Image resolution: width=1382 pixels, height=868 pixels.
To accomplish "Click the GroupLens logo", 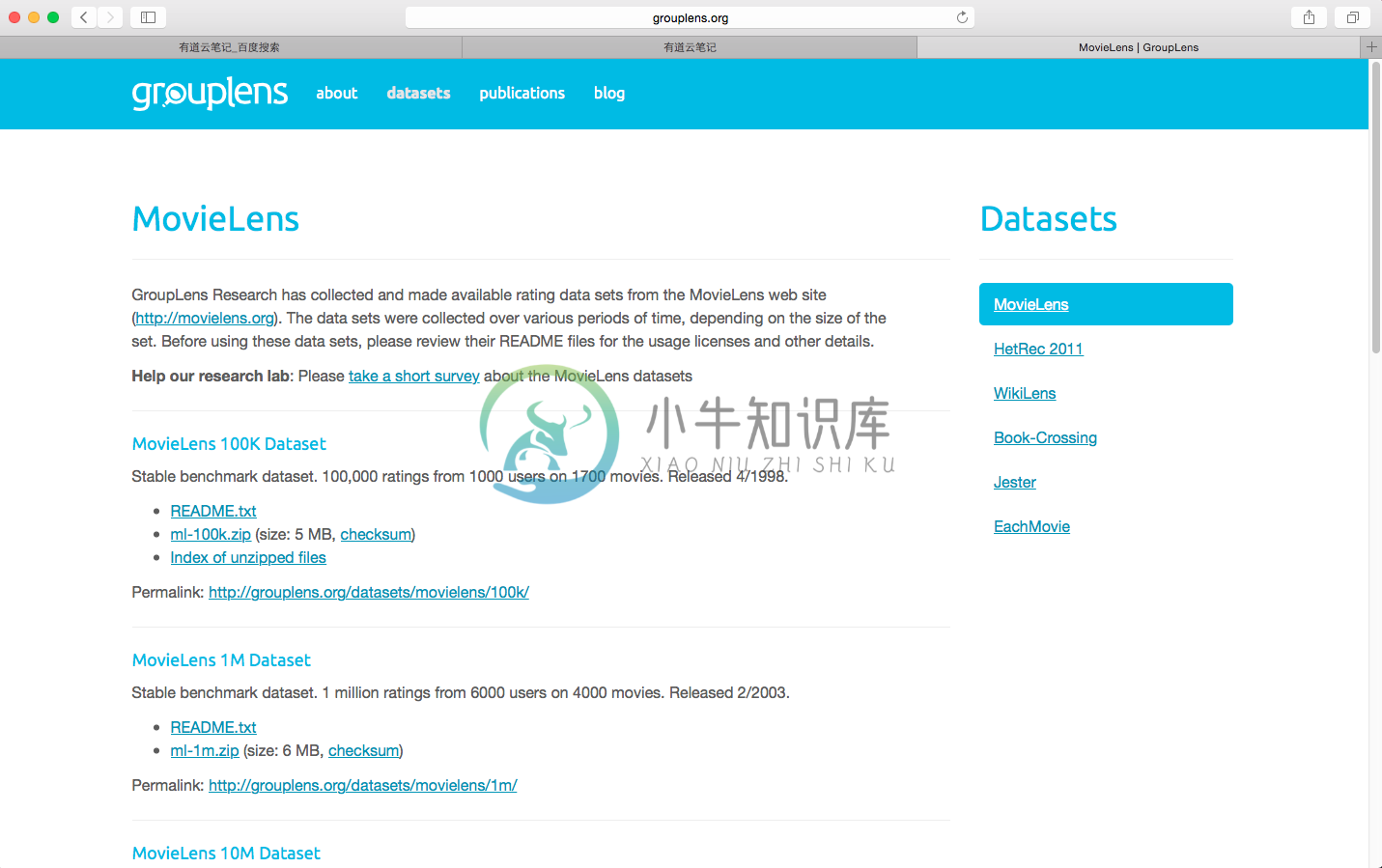I will tap(210, 93).
